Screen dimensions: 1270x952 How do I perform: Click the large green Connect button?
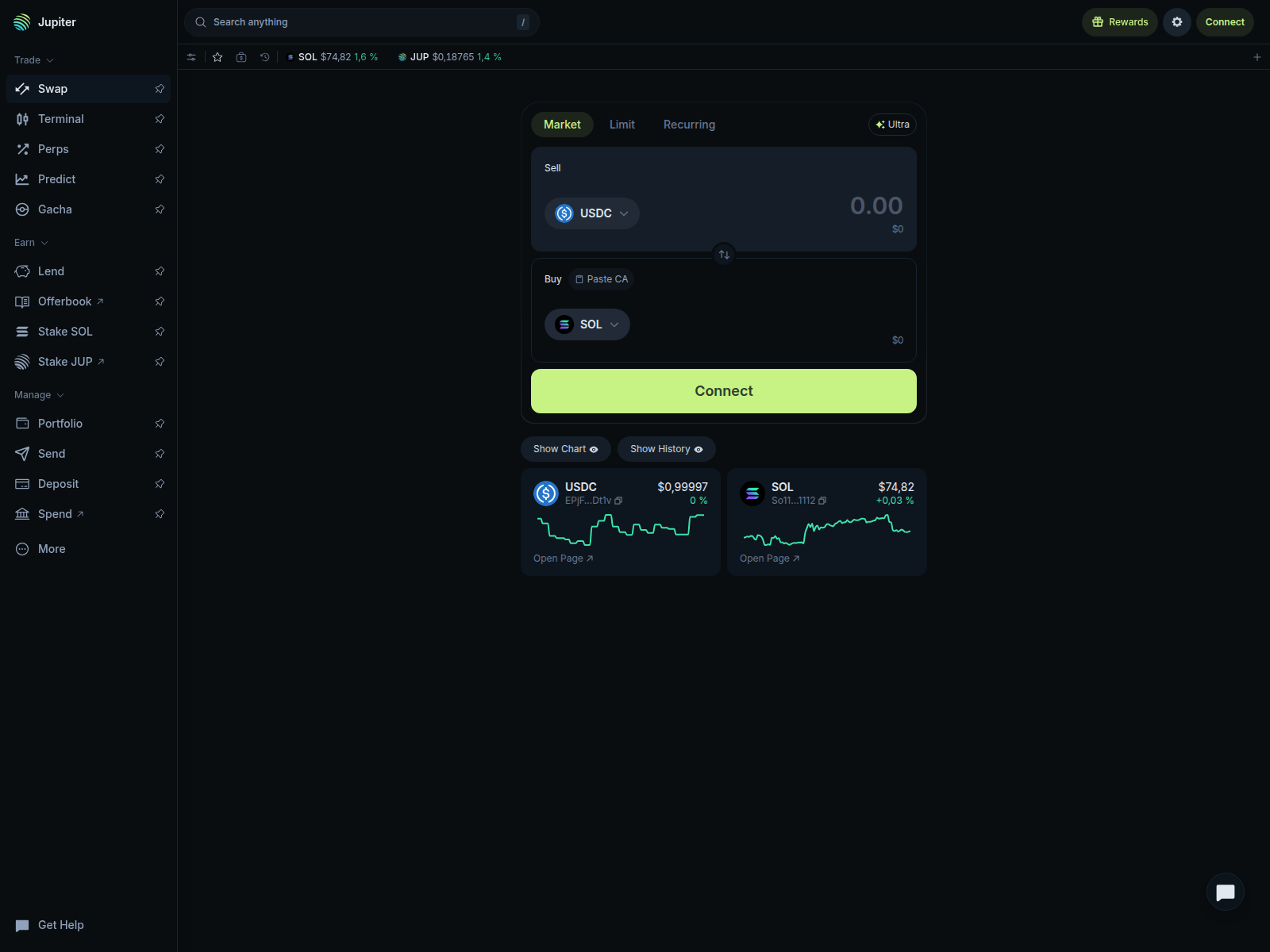point(724,391)
